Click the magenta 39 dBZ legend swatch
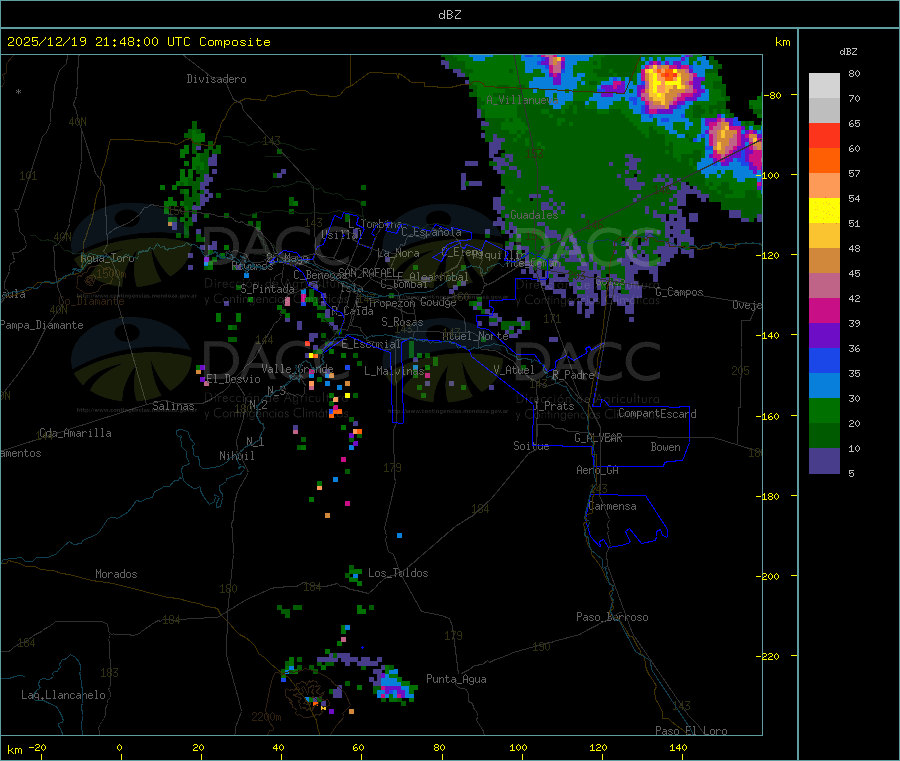The image size is (900, 761). [824, 310]
